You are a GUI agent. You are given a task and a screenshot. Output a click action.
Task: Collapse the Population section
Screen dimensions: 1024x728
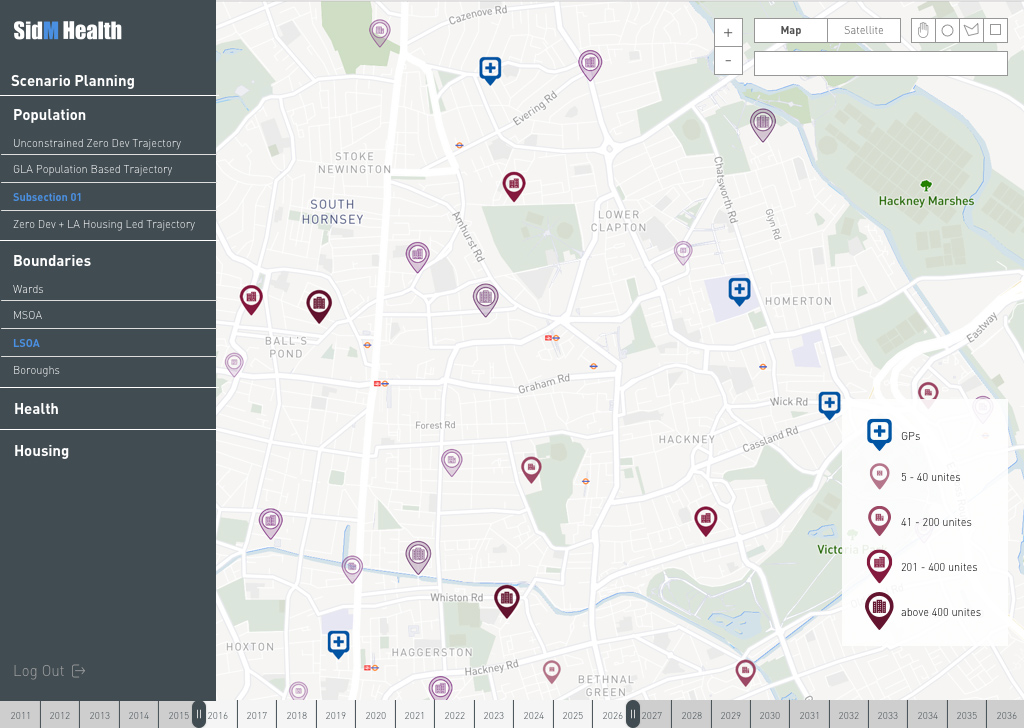tap(49, 115)
